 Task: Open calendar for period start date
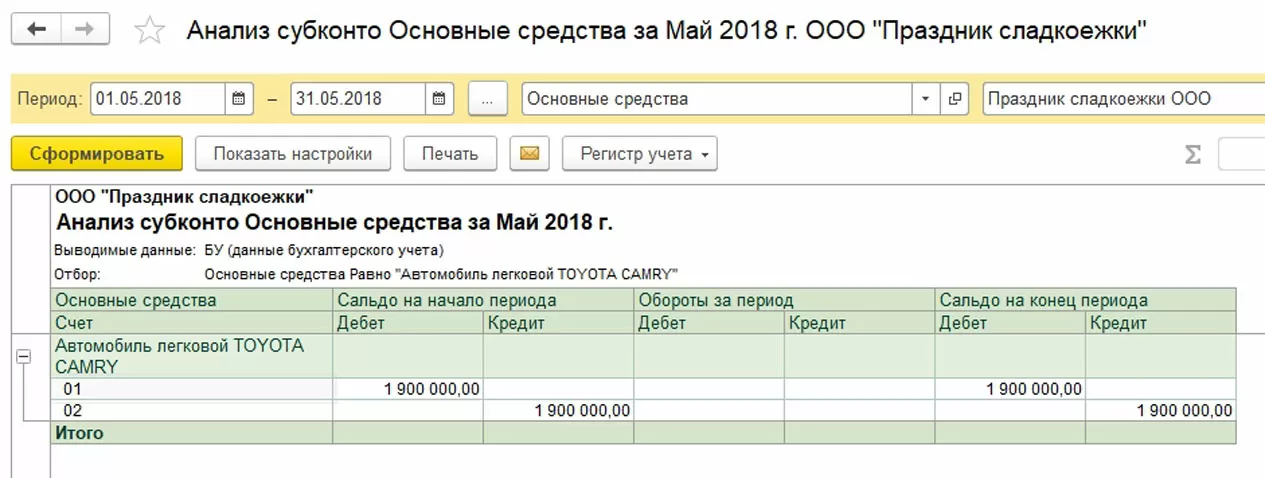tap(238, 99)
